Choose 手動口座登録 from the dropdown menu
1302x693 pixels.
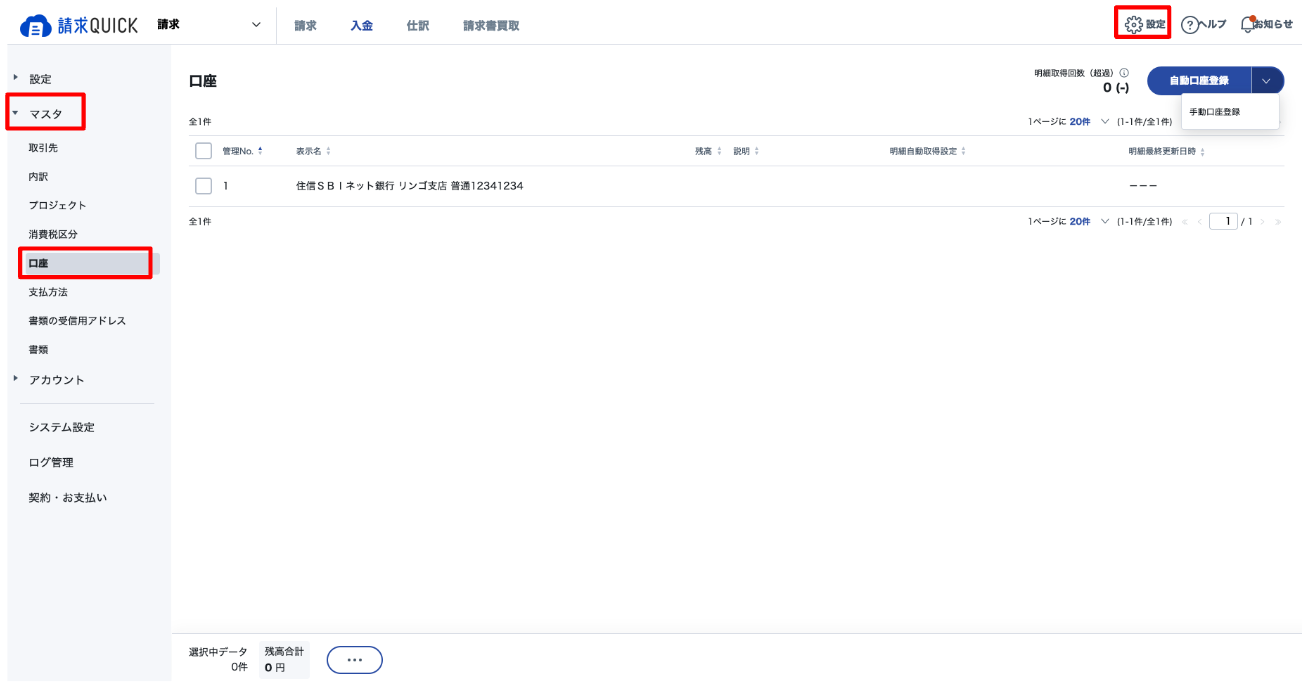(1229, 112)
